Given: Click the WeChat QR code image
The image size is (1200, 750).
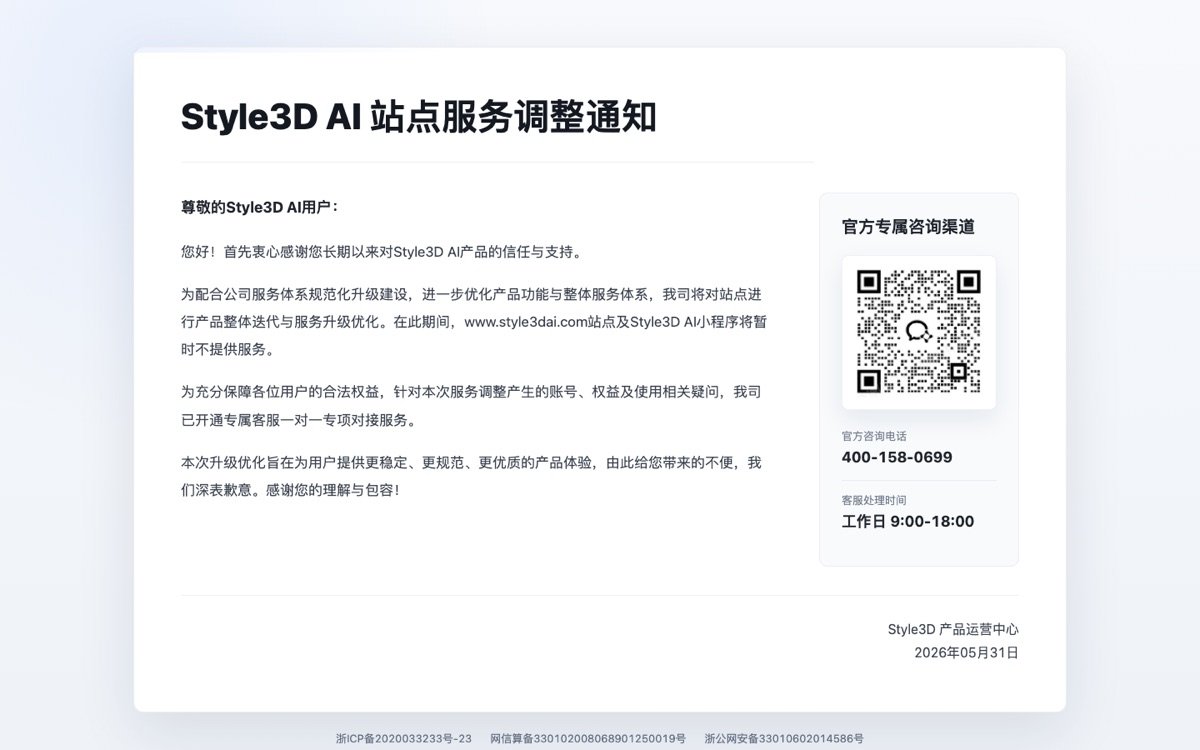Looking at the screenshot, I should coord(919,332).
